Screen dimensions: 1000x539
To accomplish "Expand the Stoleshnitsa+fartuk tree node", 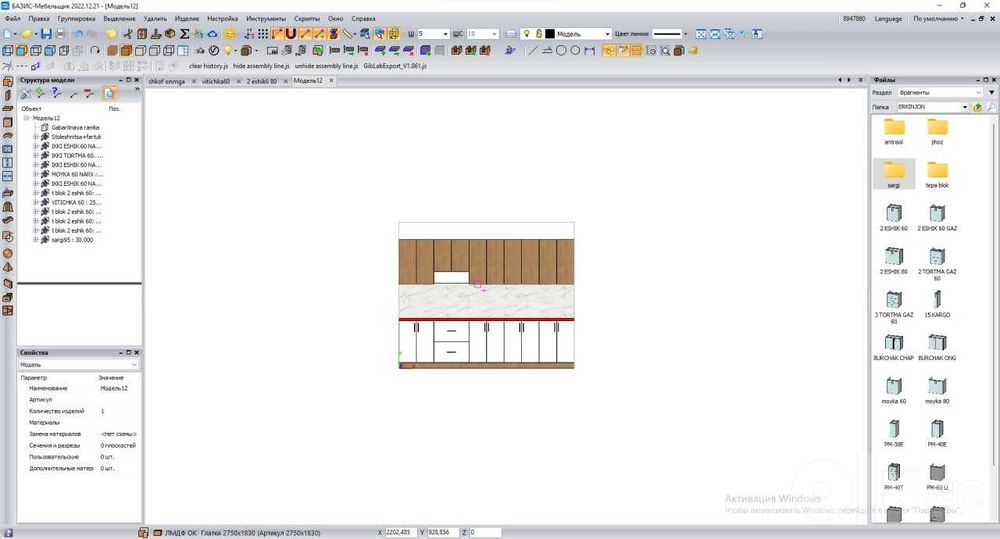I will coord(36,137).
